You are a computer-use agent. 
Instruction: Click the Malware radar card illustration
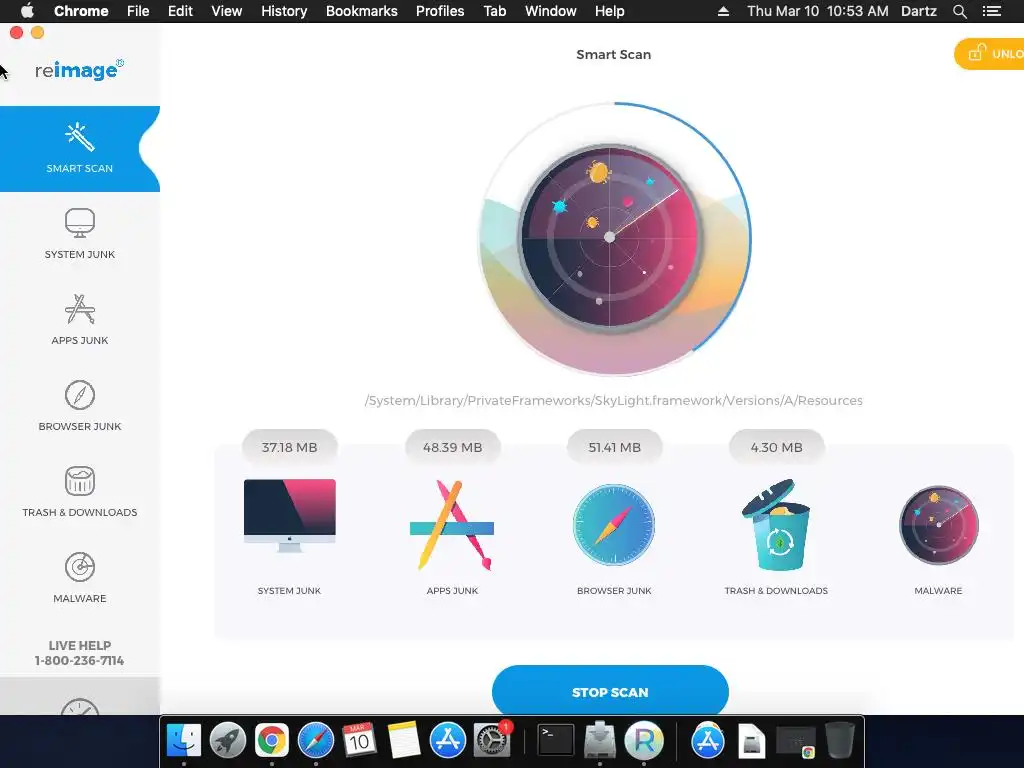click(938, 525)
